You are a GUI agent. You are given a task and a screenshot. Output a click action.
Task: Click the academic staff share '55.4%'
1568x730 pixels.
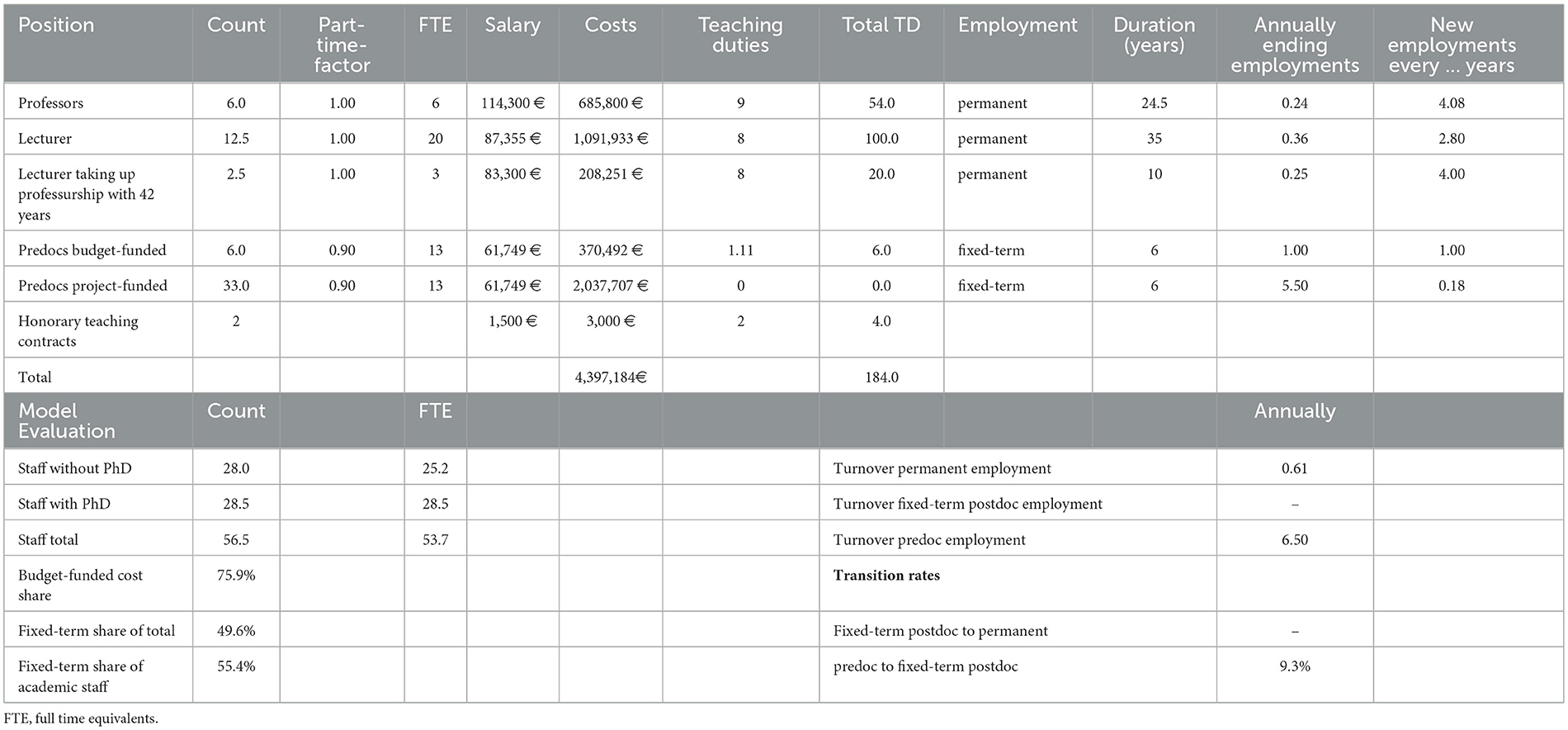(236, 666)
